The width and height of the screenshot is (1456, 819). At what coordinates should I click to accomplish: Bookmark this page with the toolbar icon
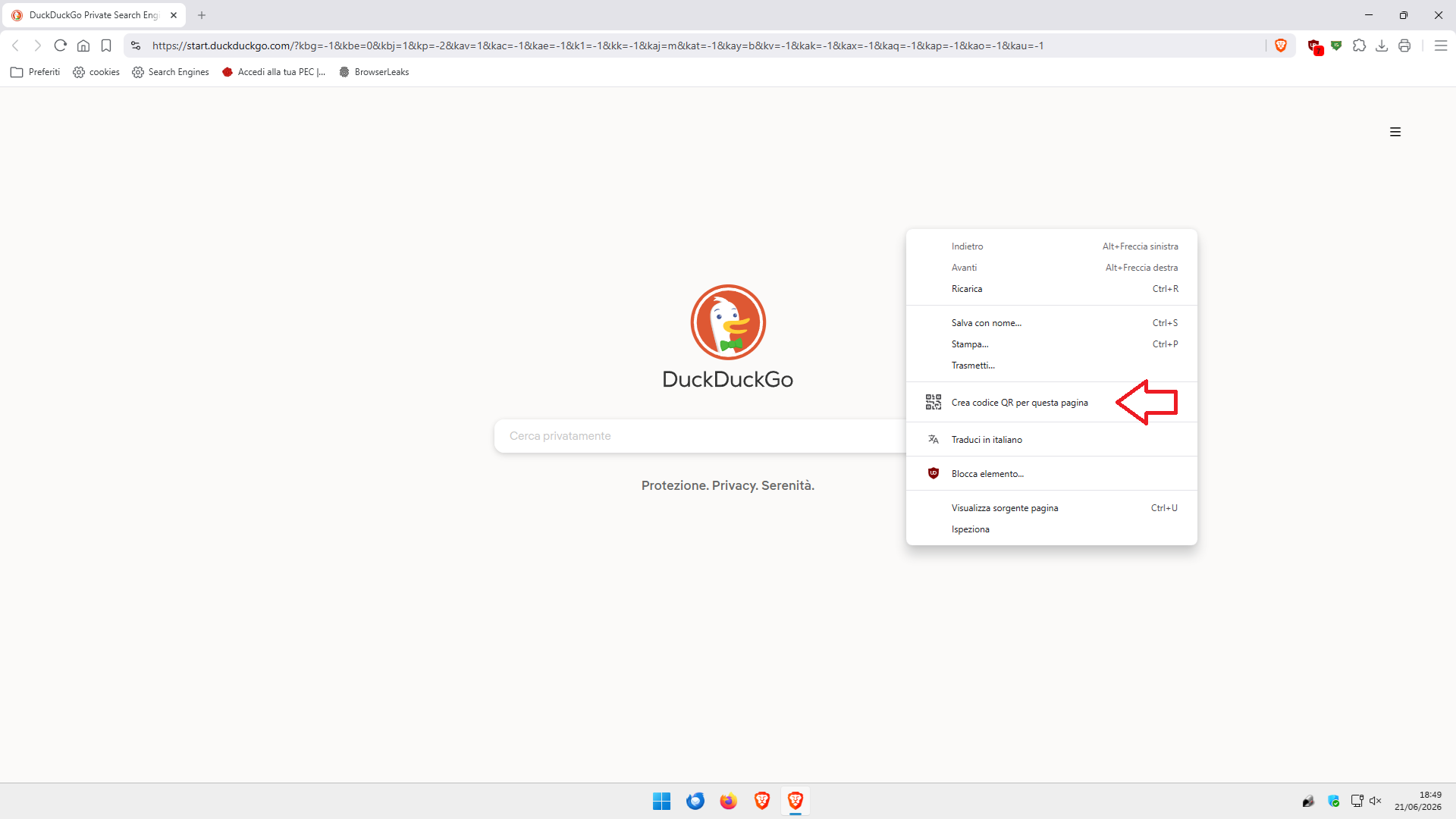click(x=106, y=45)
